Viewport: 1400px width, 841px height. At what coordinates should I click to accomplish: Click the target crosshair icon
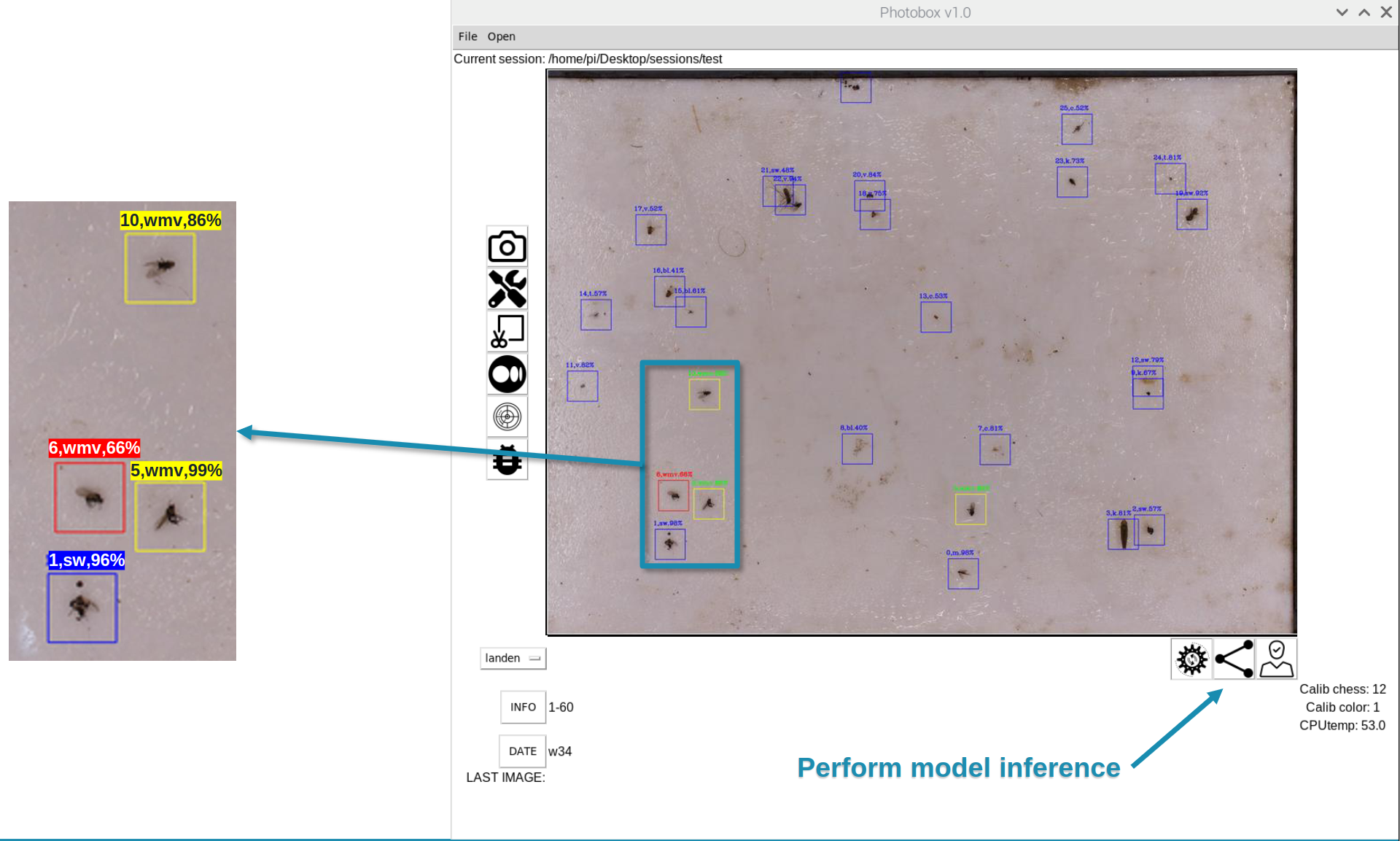[x=507, y=416]
